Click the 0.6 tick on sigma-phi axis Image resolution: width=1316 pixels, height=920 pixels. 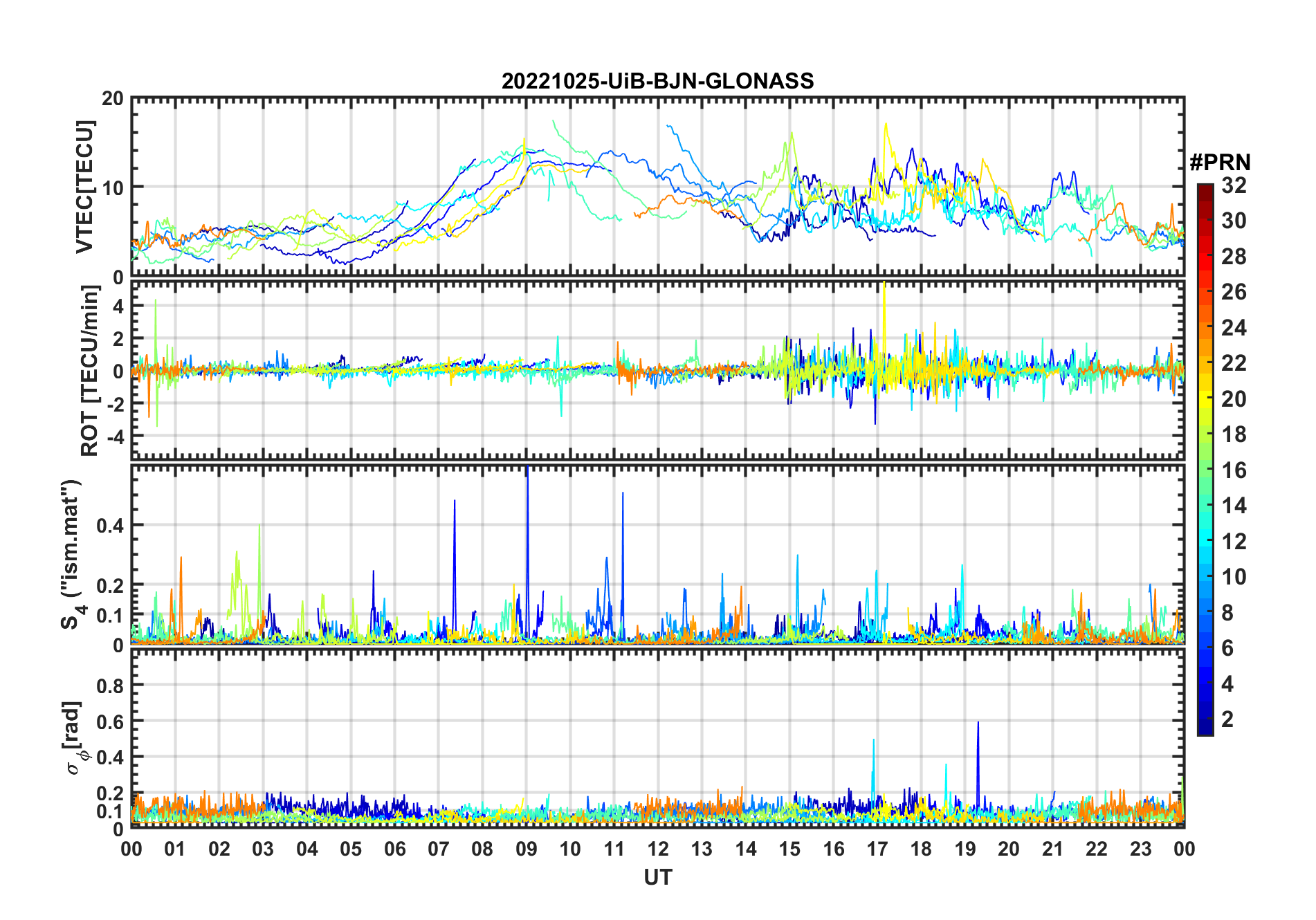click(x=111, y=721)
